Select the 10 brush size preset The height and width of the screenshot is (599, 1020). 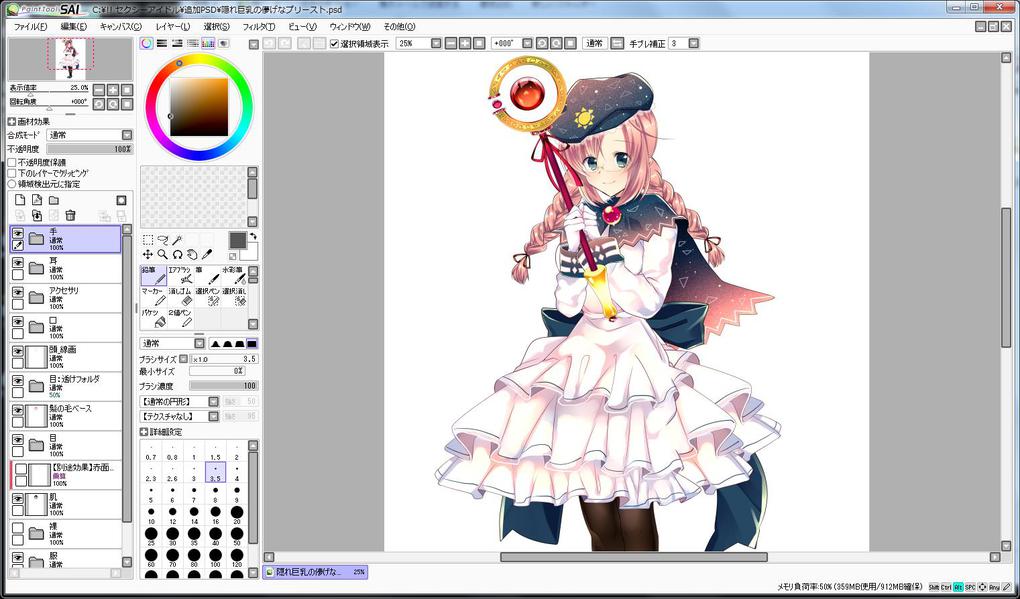[x=151, y=516]
